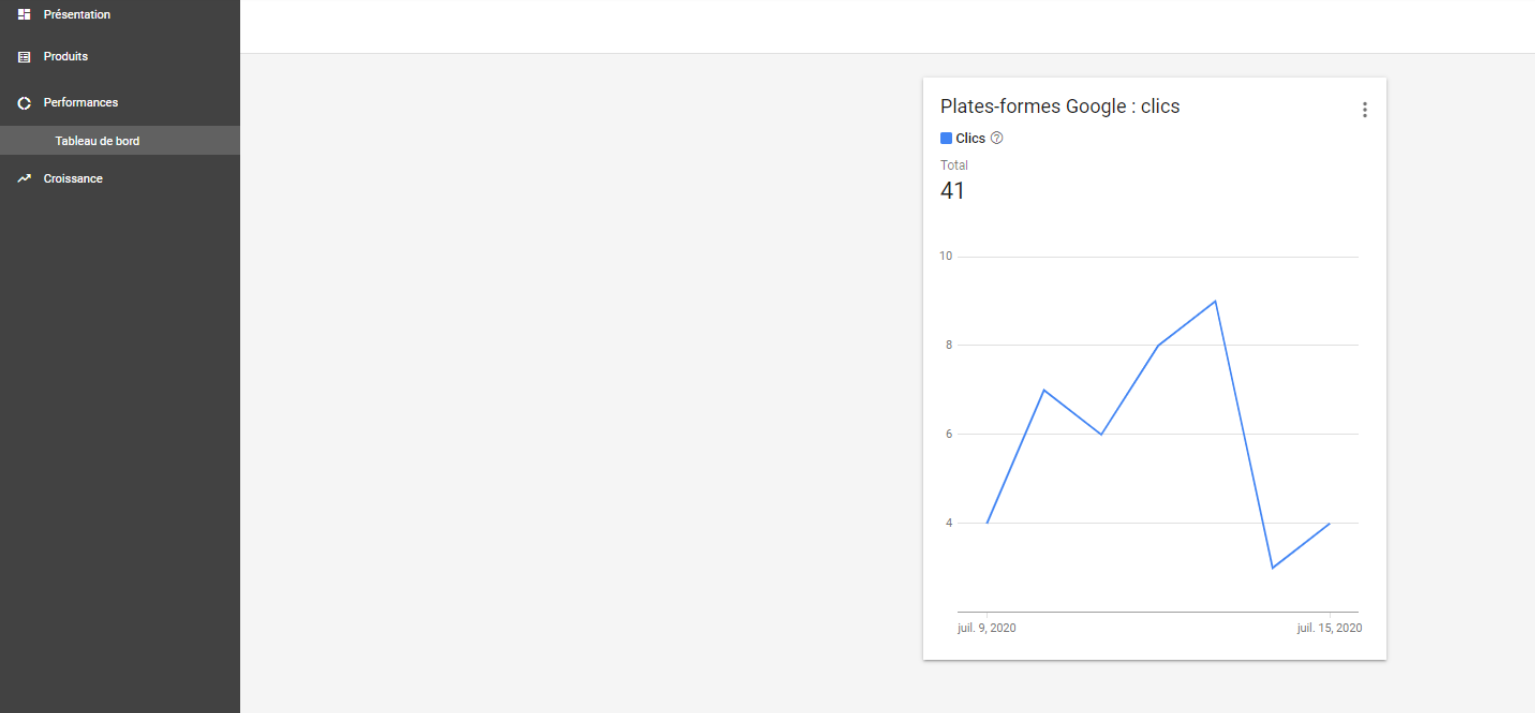Screen dimensions: 1535x713
Task: Click the y-axis value 10
Action: coord(946,256)
